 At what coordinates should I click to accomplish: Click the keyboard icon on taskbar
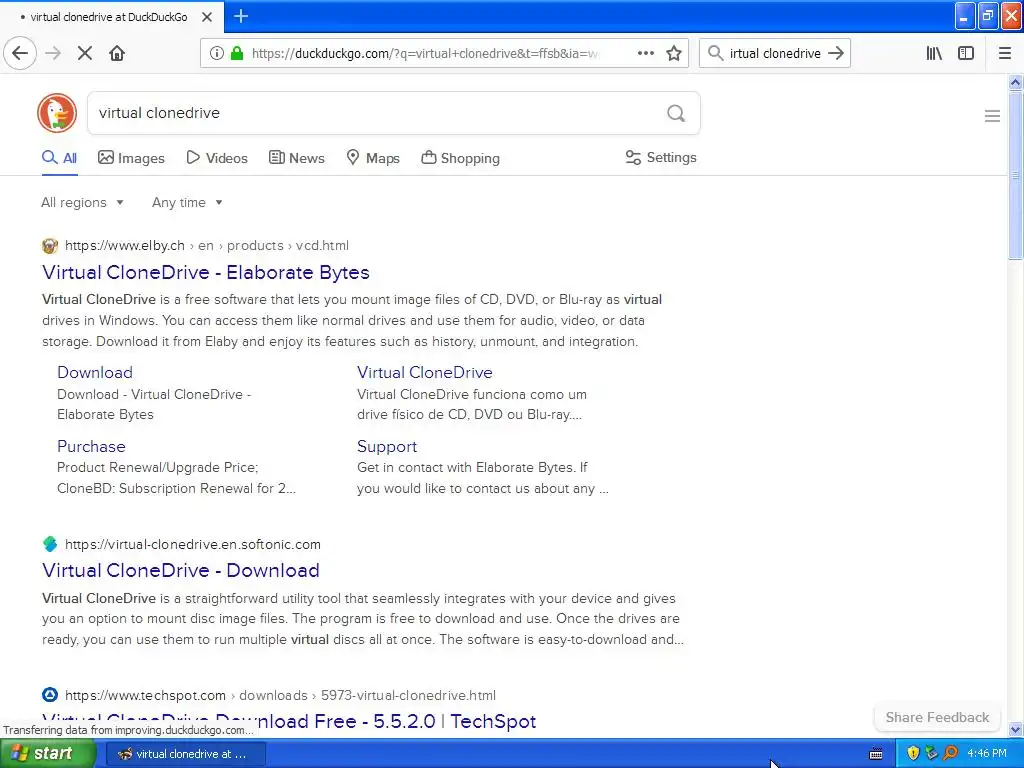pyautogui.click(x=876, y=754)
